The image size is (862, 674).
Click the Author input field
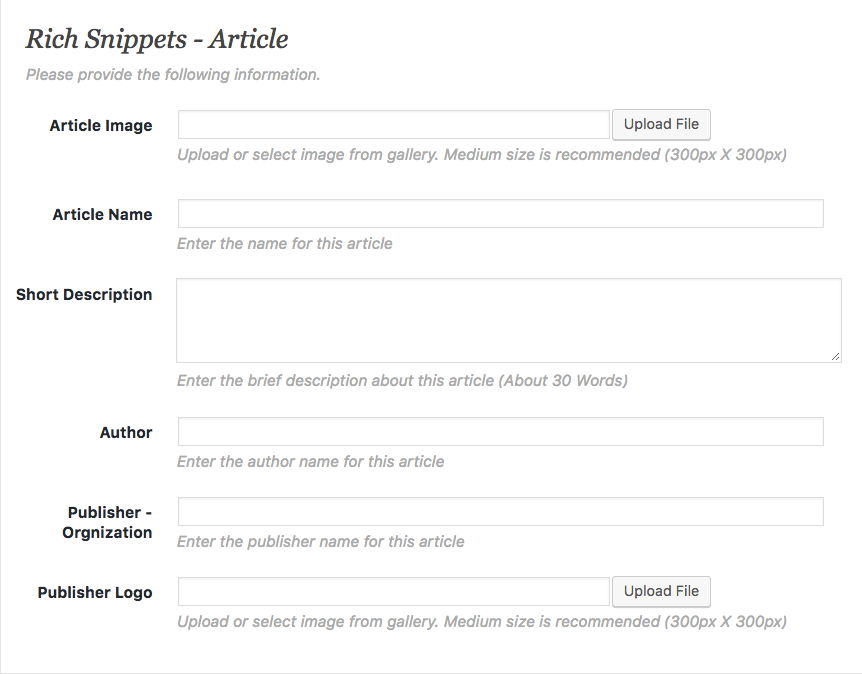point(498,431)
